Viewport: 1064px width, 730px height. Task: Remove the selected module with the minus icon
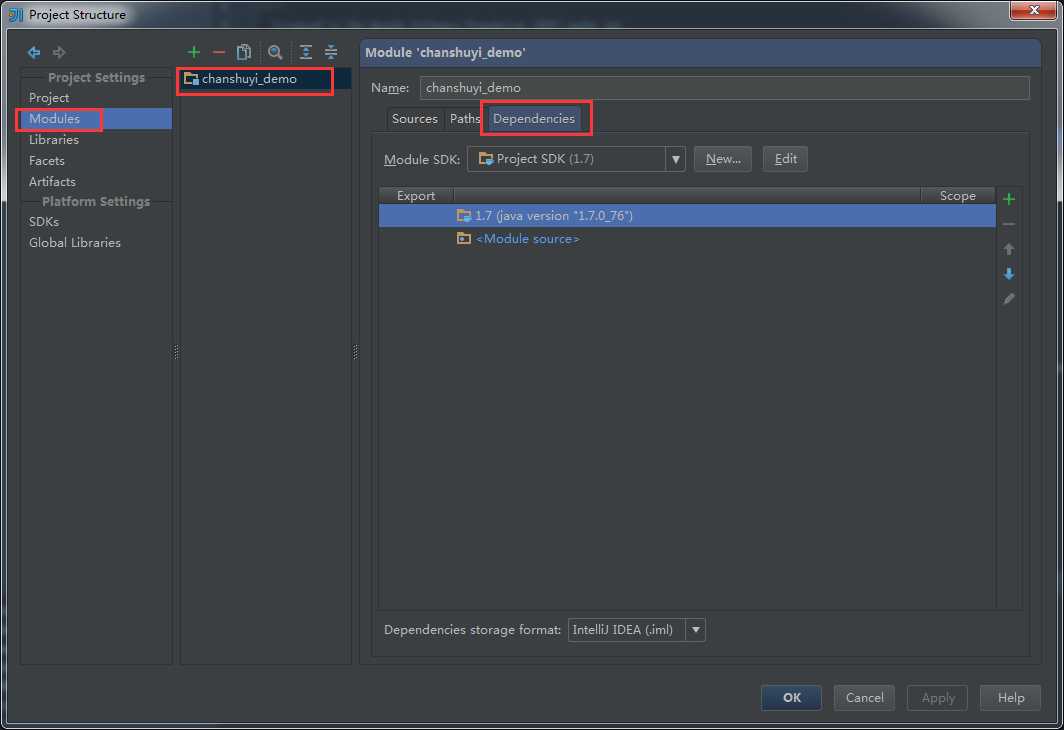pos(218,52)
